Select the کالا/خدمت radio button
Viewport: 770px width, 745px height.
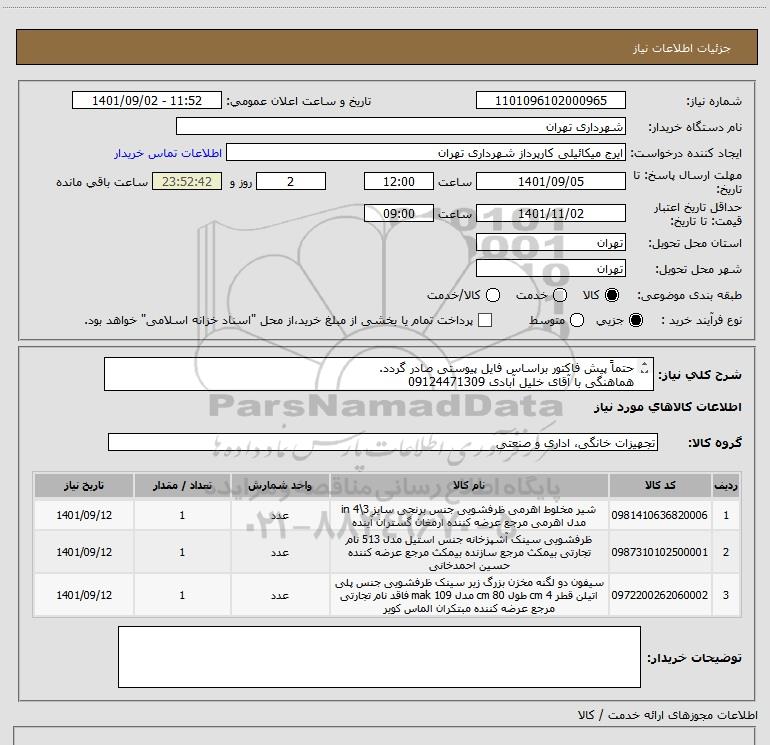[x=493, y=295]
